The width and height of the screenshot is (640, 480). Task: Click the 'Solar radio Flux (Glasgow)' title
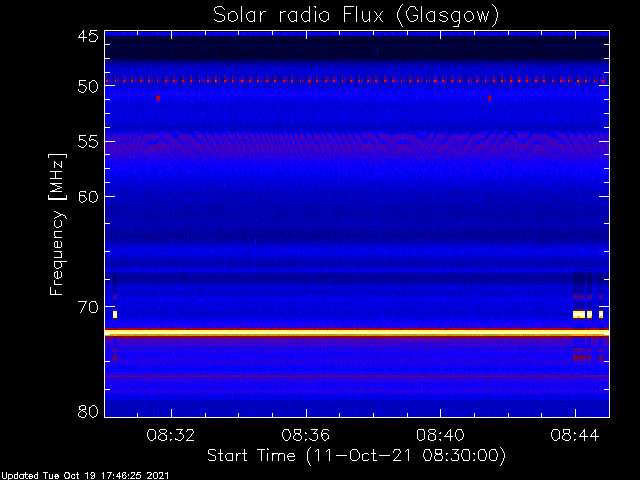[x=356, y=15]
